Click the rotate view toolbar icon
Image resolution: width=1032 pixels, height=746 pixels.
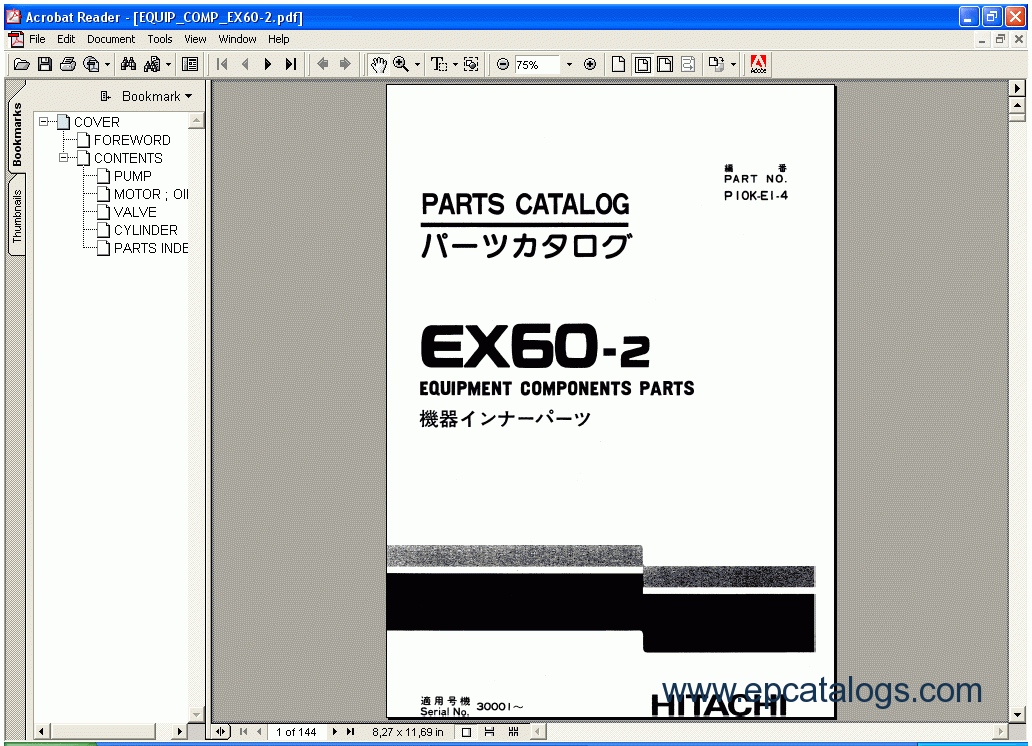[x=716, y=65]
